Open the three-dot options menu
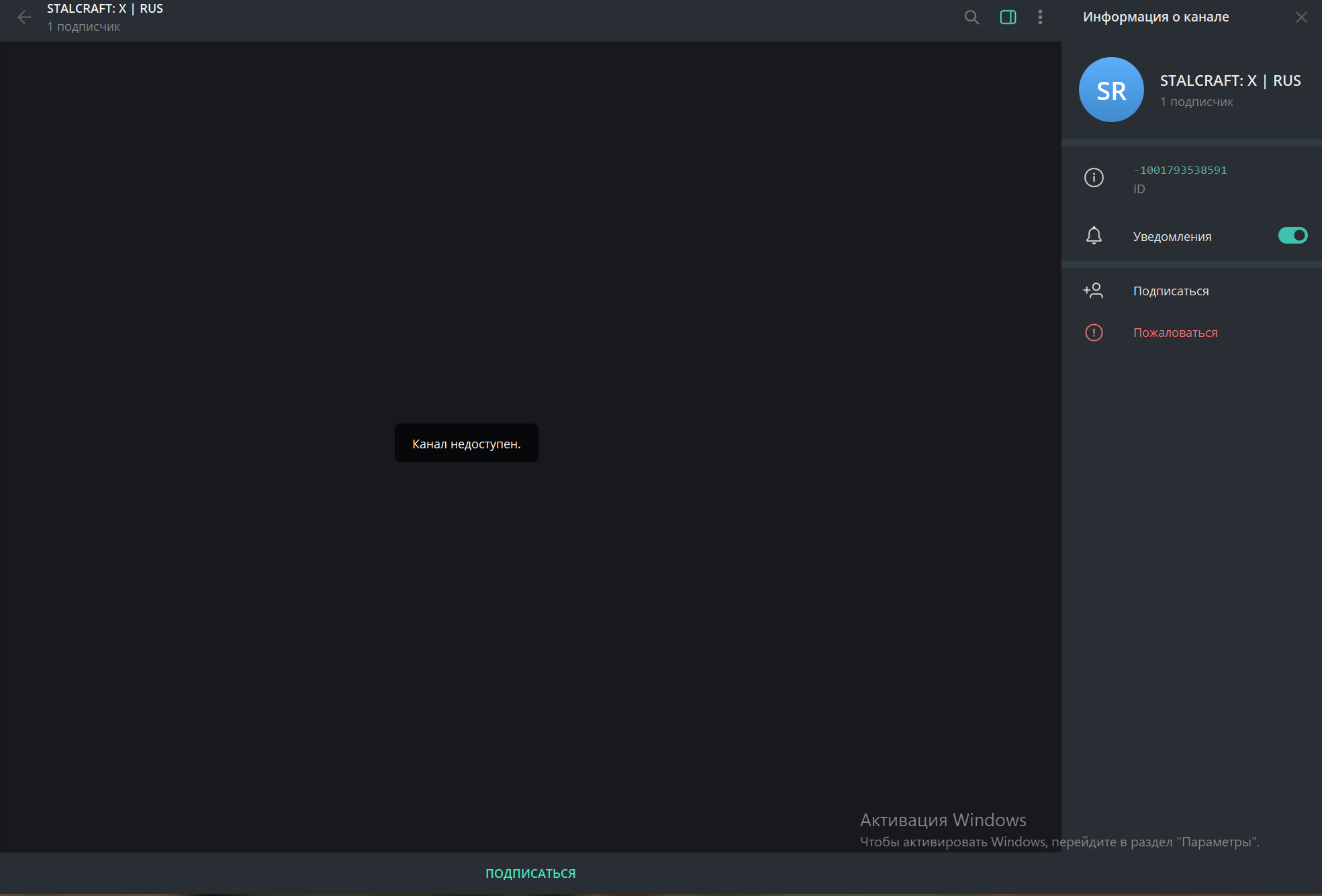Screen dimensions: 1322x896 [1040, 17]
